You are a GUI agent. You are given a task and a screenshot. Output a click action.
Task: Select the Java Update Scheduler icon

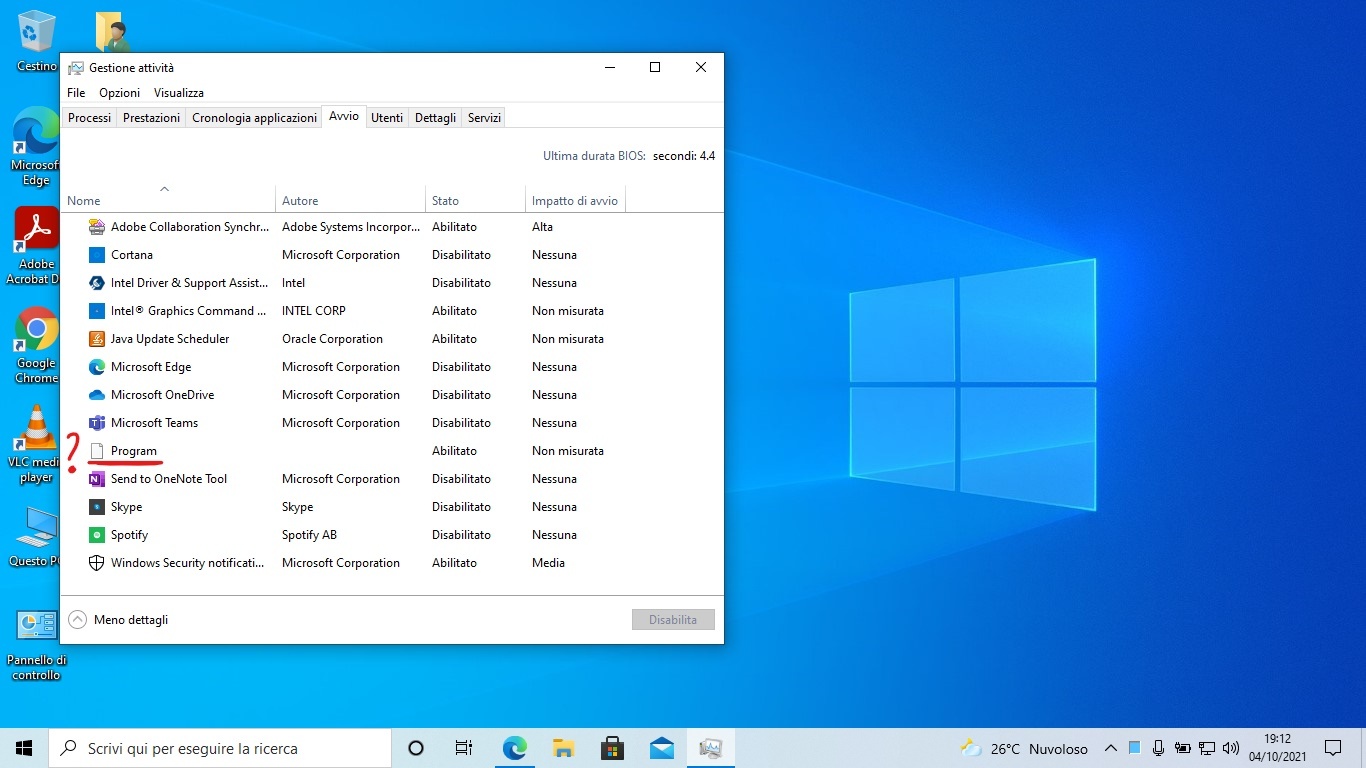click(x=97, y=339)
